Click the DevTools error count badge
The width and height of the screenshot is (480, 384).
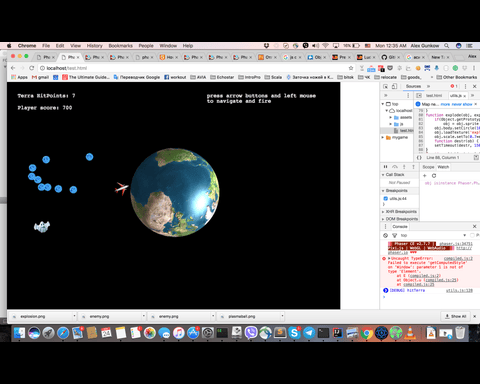click(454, 86)
